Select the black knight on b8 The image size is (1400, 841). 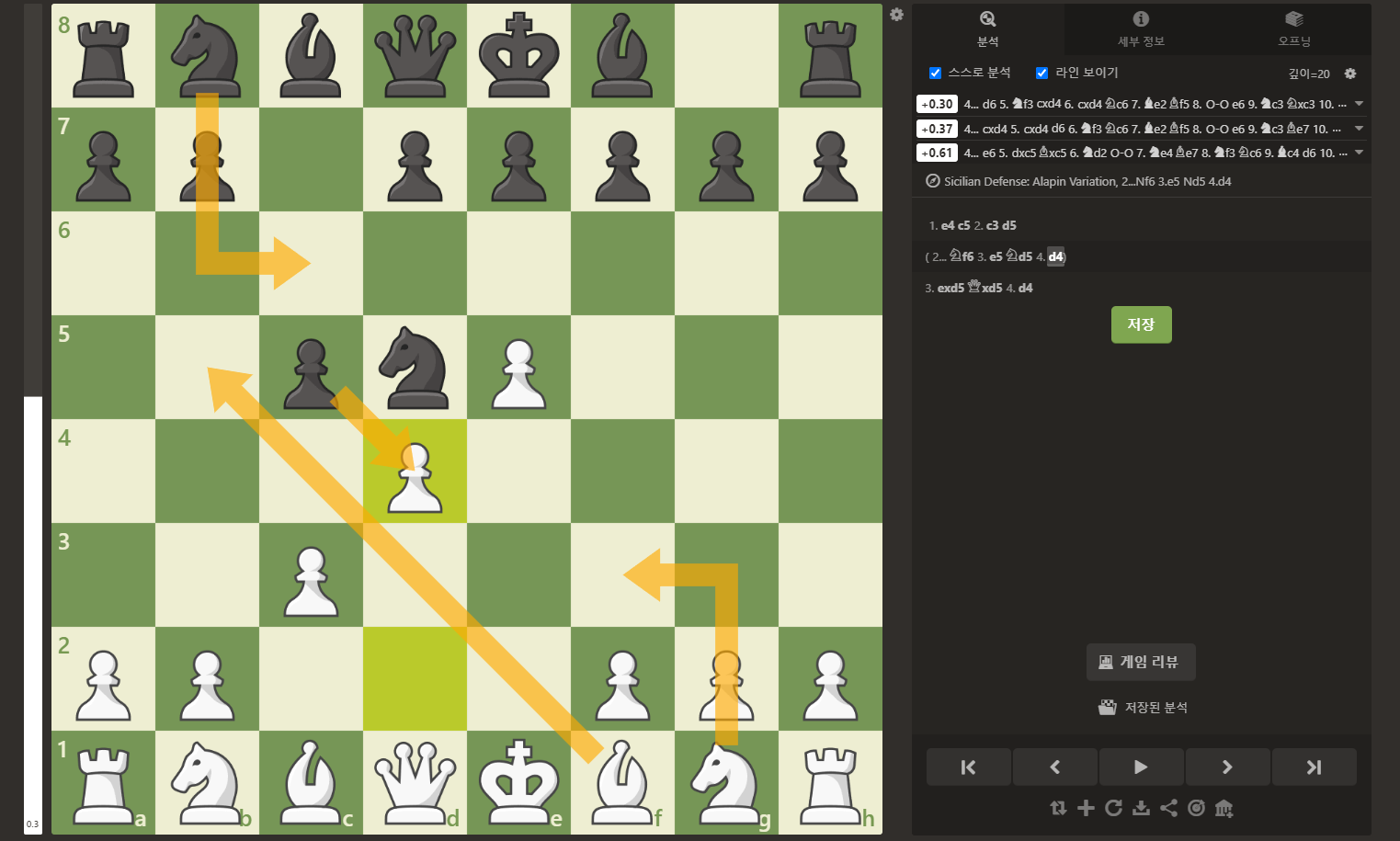[x=207, y=55]
